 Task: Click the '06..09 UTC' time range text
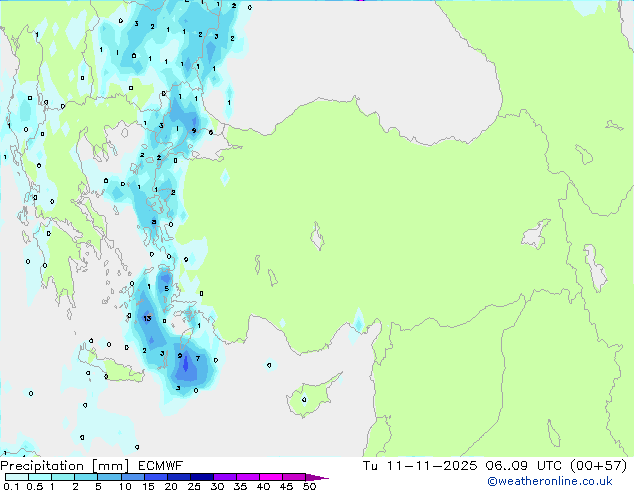coord(524,466)
